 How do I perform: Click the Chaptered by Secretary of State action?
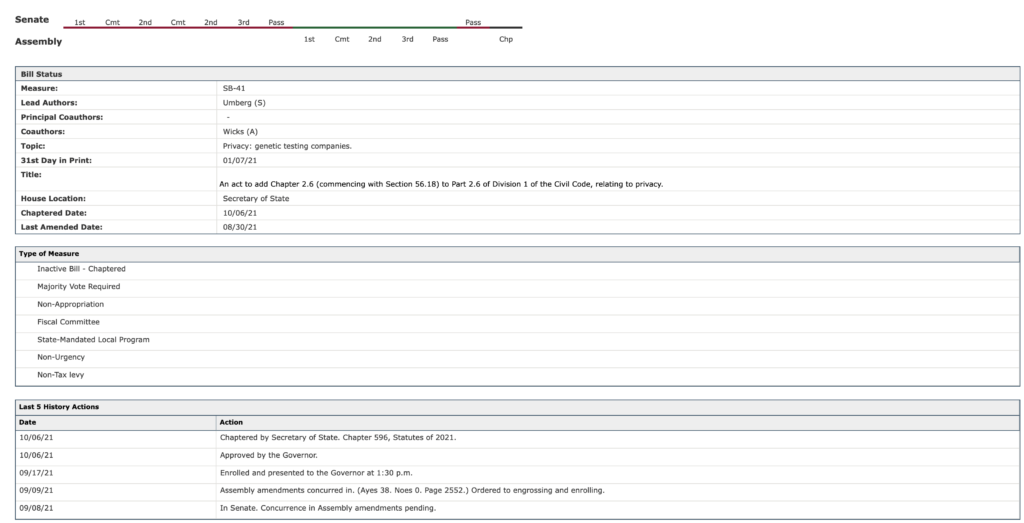tap(337, 437)
